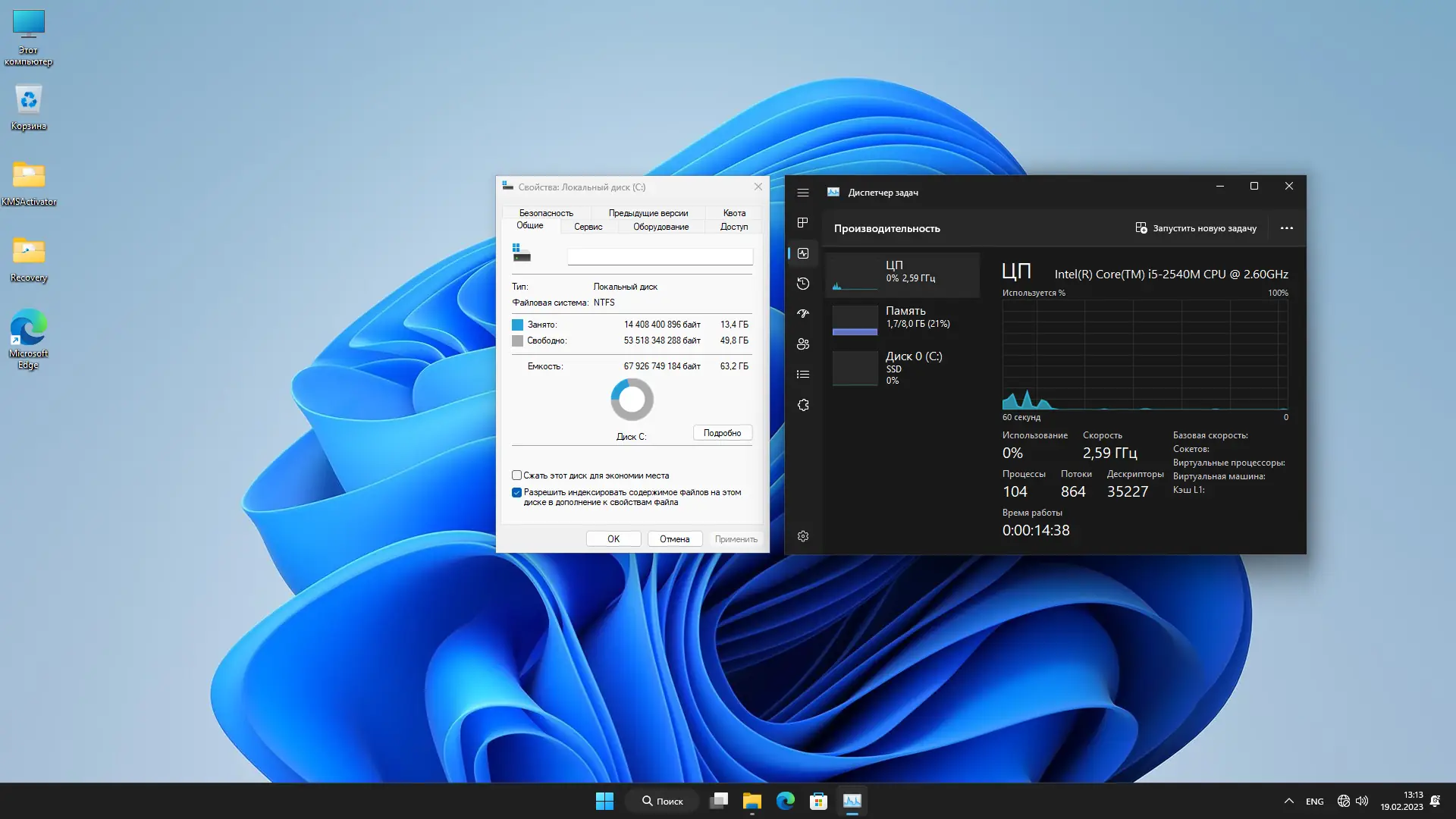Enable 'Сжать этот диск для экономии места'
Viewport: 1456px width, 819px height.
[517, 475]
